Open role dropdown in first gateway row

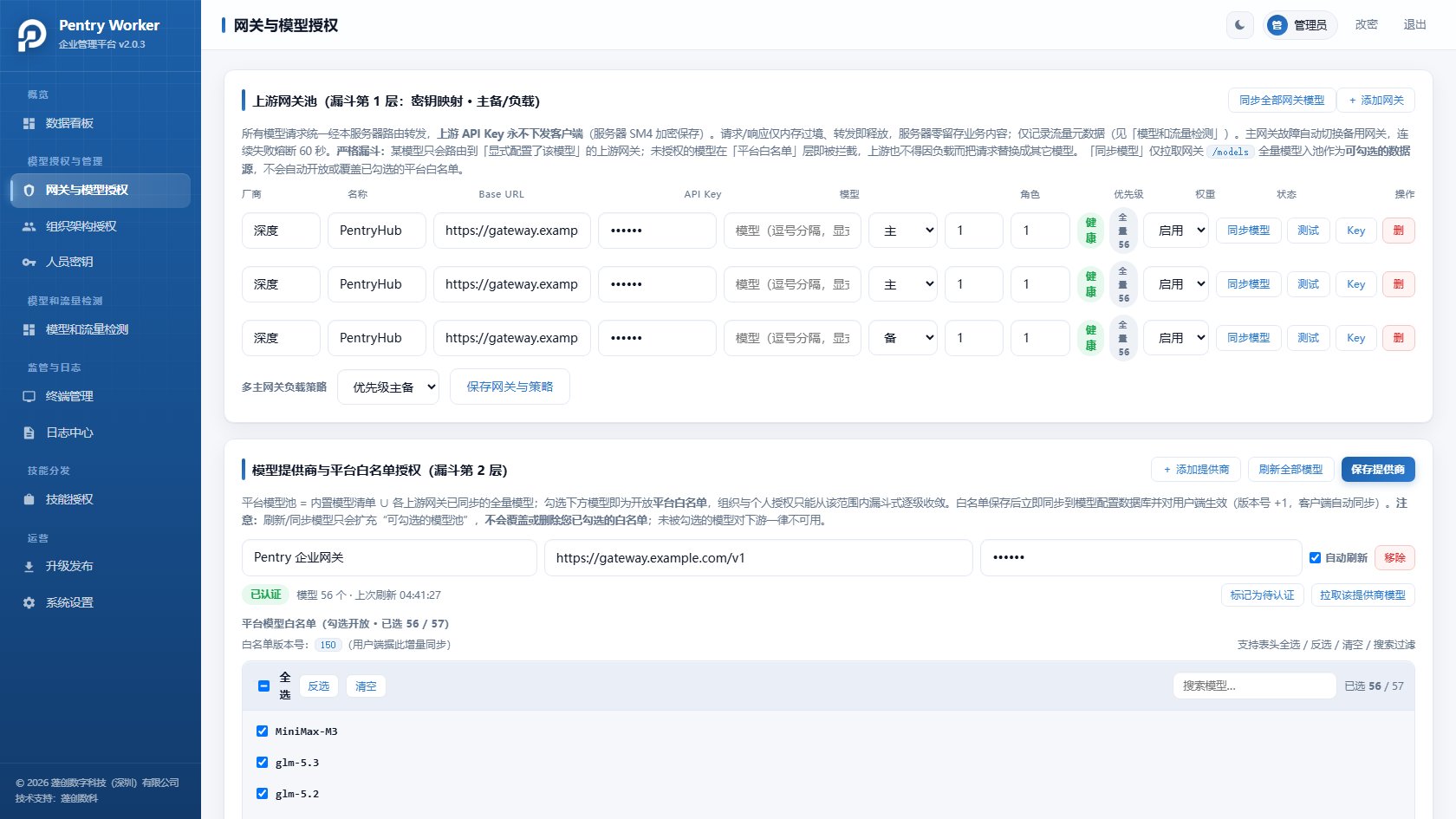click(903, 231)
